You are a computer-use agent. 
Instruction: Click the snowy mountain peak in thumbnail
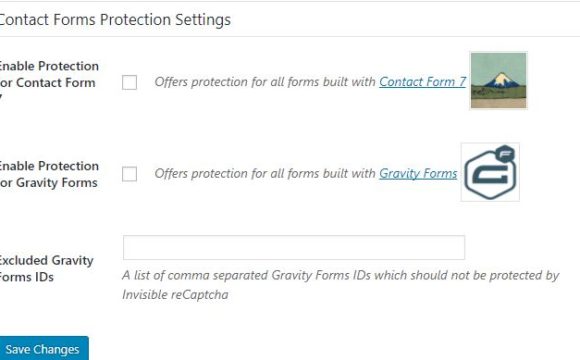(x=500, y=79)
